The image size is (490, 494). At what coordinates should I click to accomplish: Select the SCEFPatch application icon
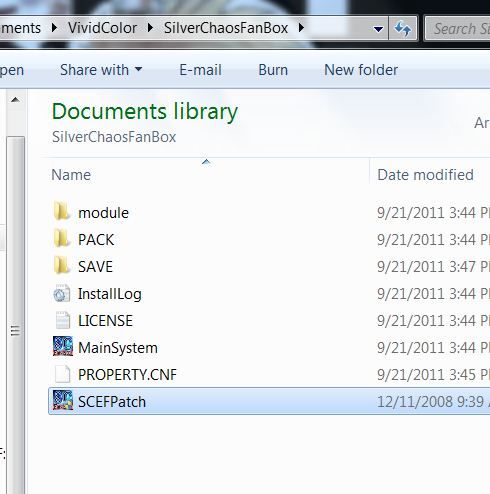63,400
